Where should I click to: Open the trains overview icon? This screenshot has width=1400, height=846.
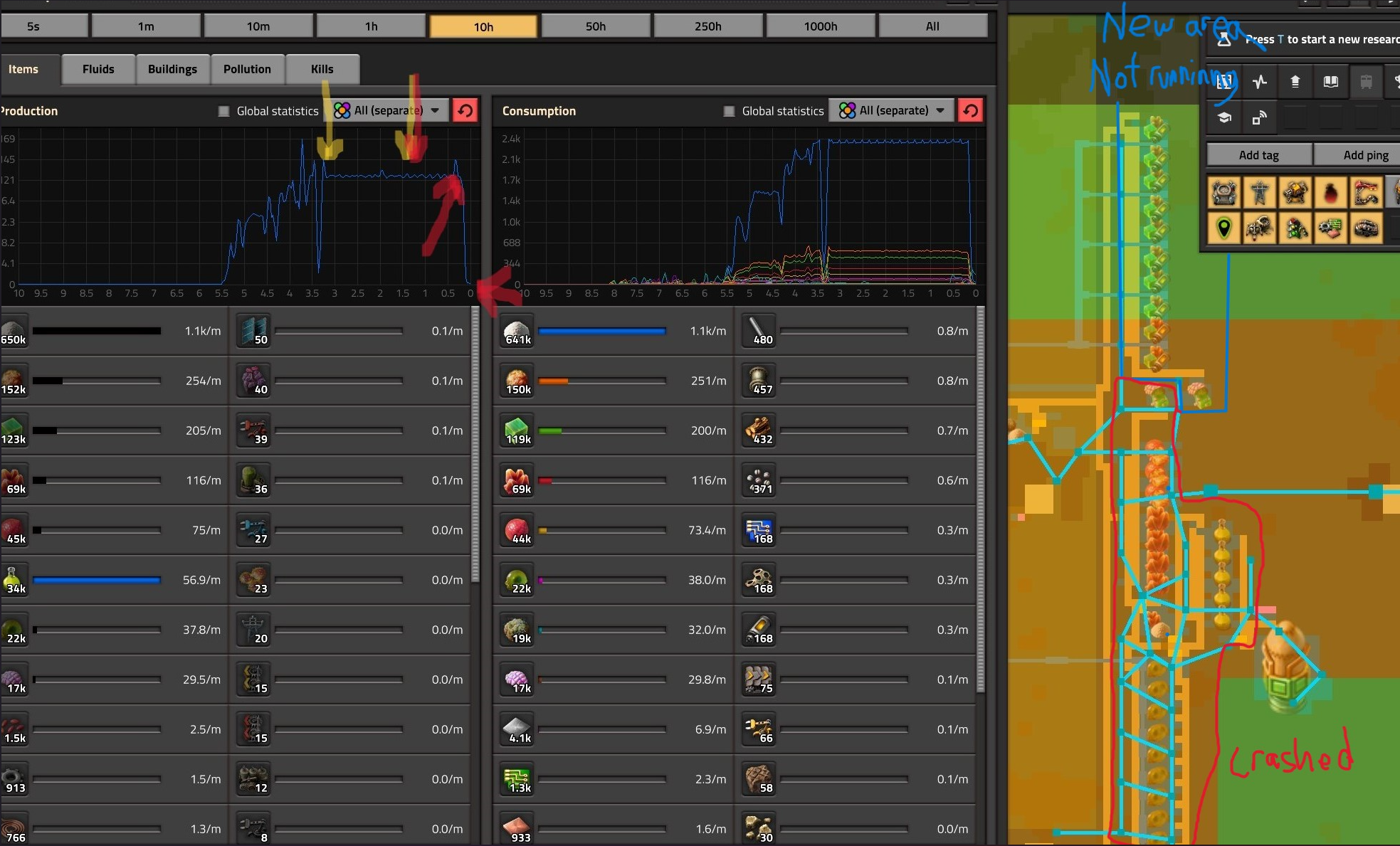(1367, 81)
